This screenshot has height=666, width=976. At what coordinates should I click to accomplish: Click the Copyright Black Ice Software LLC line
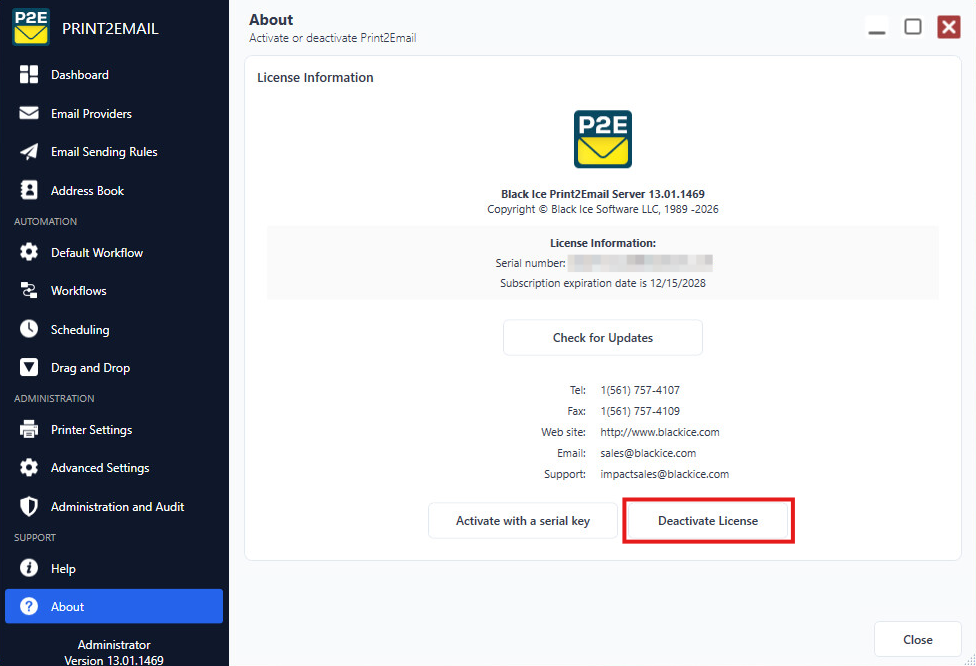point(603,209)
